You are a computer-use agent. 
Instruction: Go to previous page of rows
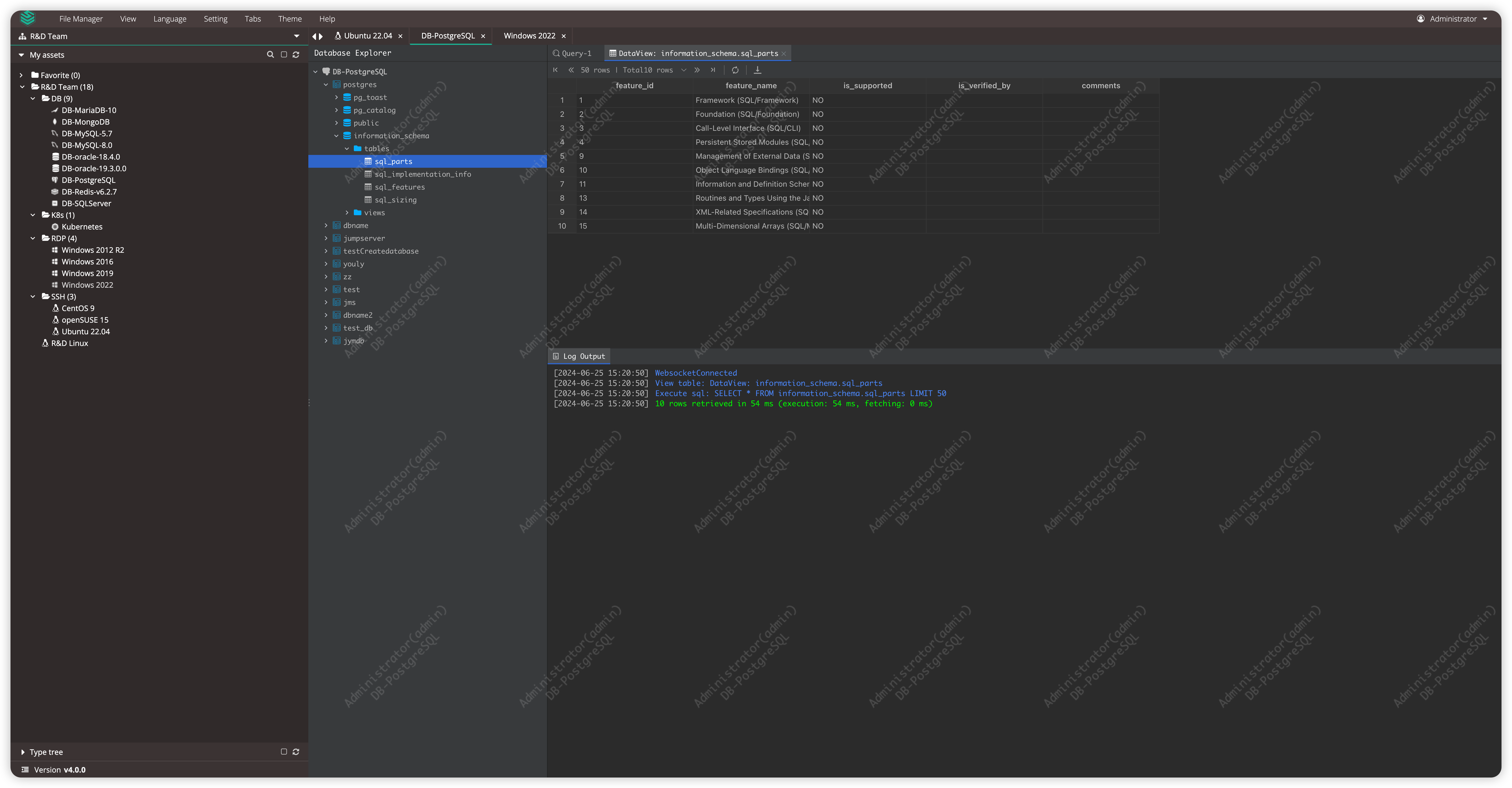570,70
